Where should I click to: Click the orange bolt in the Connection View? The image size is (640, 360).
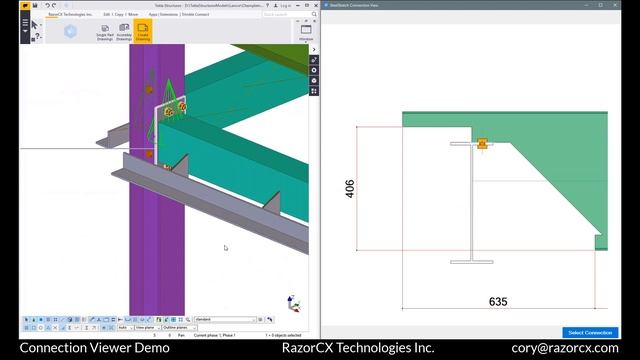coord(482,144)
